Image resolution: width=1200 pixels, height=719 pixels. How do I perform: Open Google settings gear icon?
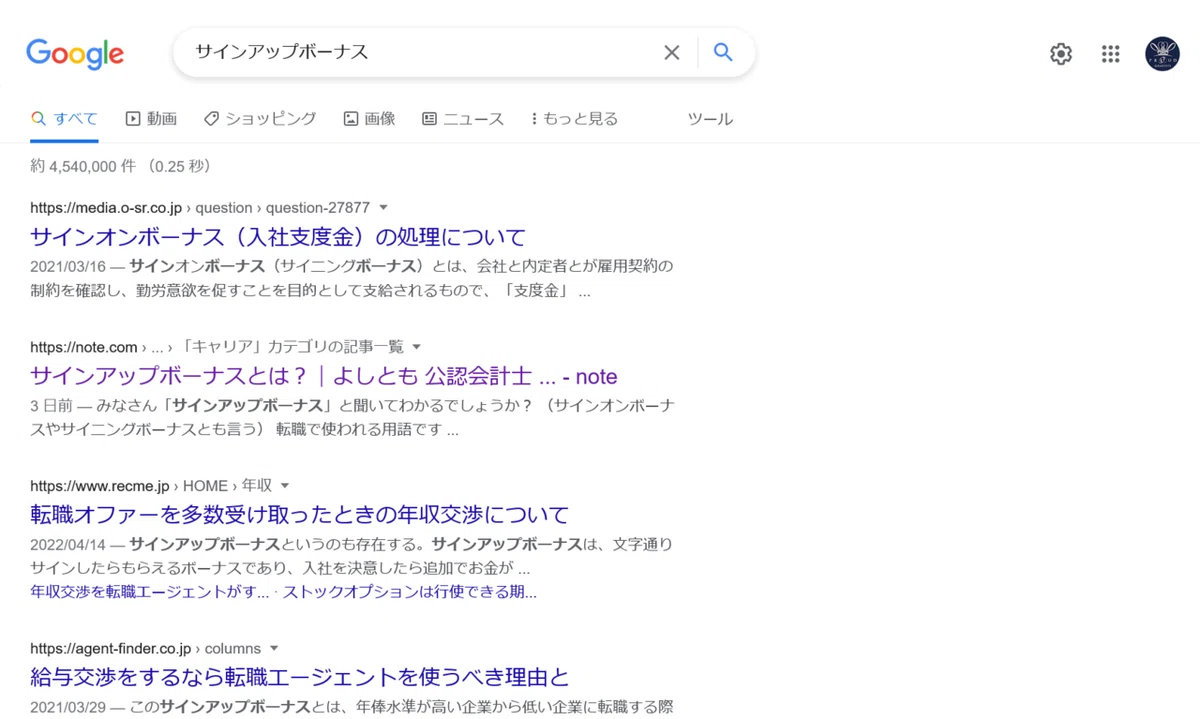[x=1061, y=54]
